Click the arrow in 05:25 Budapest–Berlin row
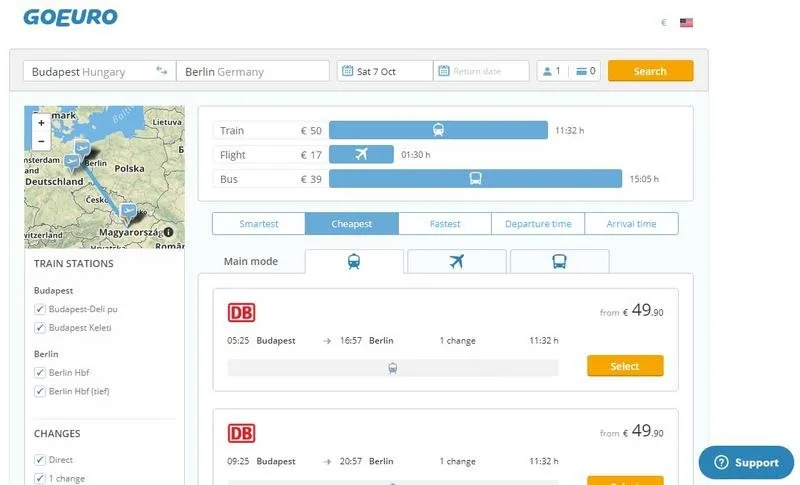The image size is (800, 485). tap(327, 341)
